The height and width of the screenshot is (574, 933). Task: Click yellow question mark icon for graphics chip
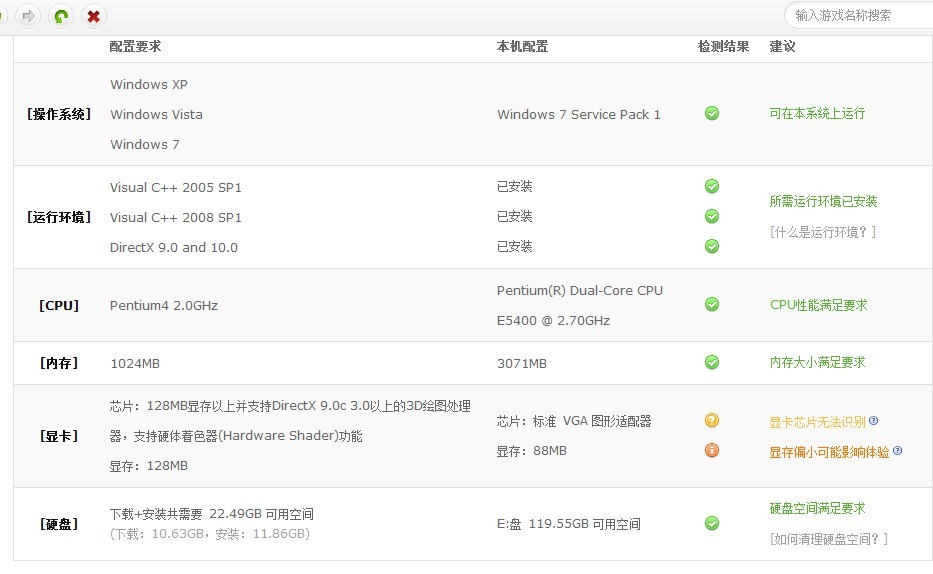712,420
